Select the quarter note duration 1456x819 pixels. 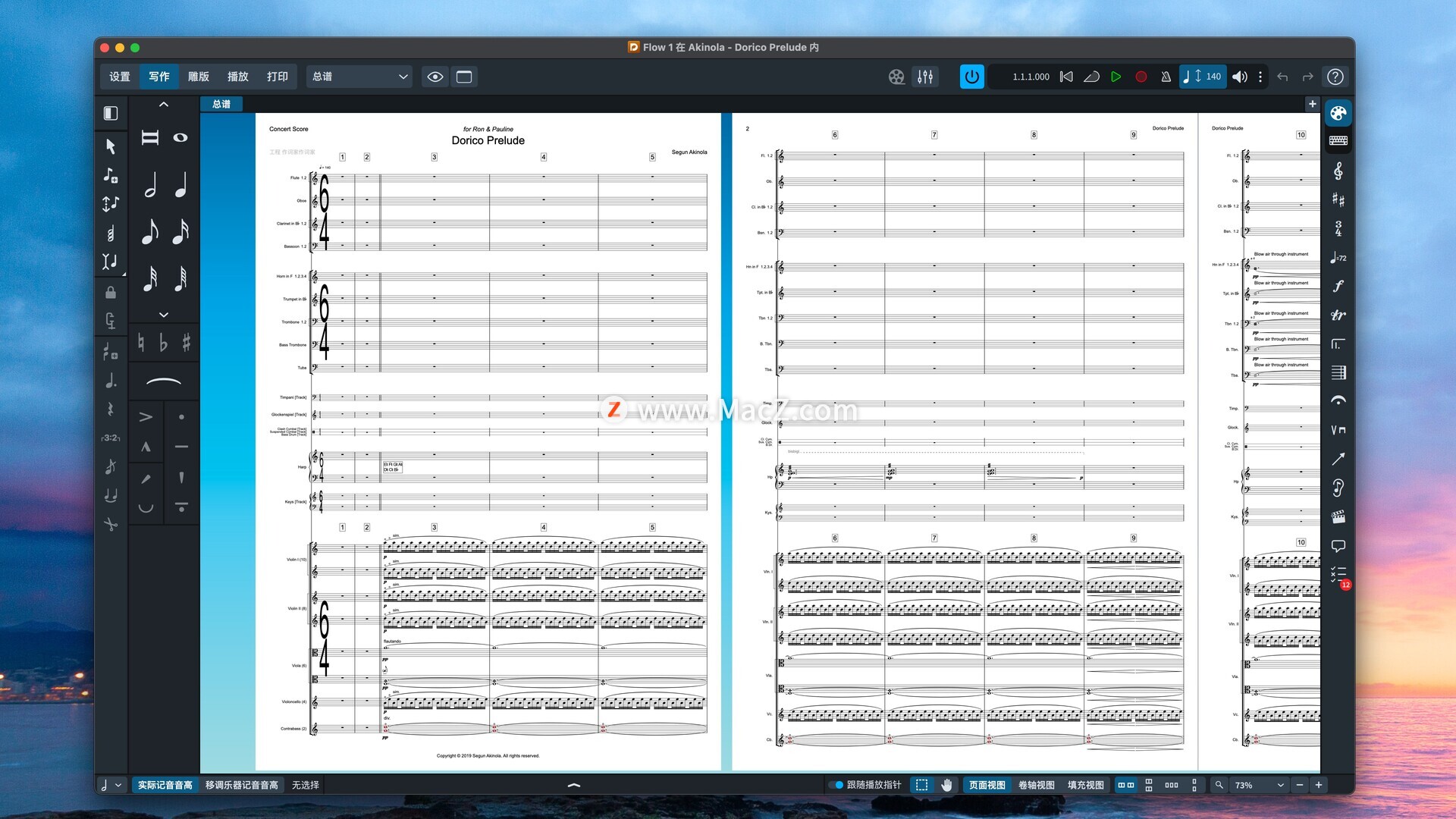[x=180, y=184]
